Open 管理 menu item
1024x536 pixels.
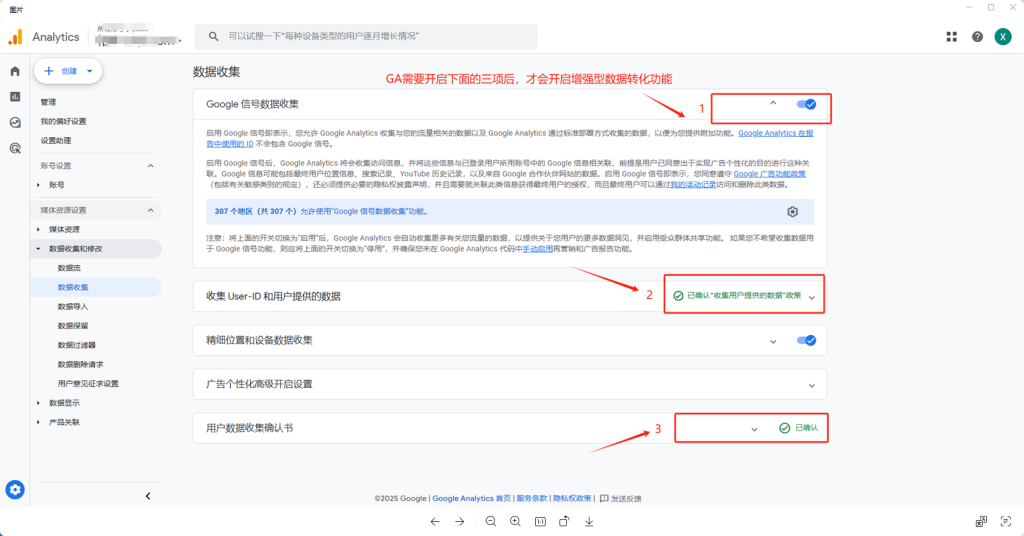tap(48, 102)
